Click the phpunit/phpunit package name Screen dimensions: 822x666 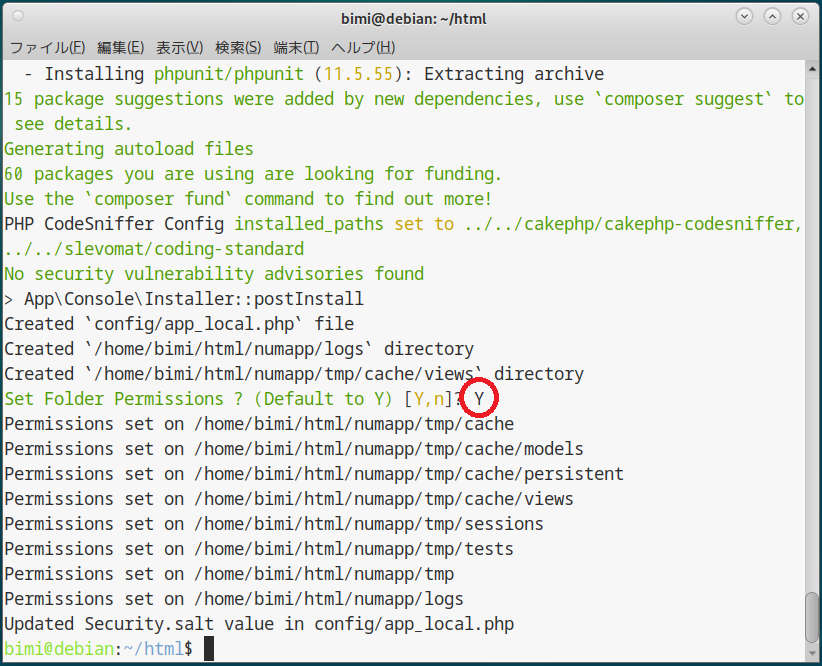click(229, 74)
